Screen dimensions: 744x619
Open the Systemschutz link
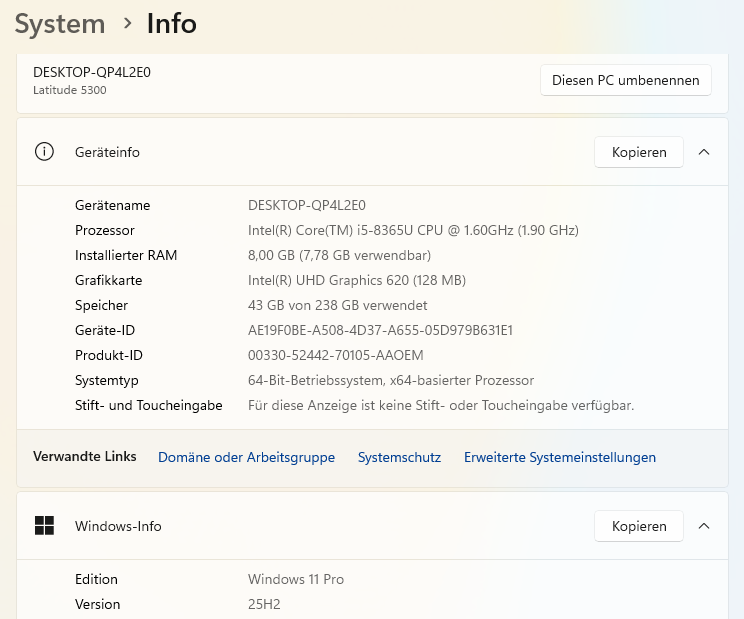399,457
